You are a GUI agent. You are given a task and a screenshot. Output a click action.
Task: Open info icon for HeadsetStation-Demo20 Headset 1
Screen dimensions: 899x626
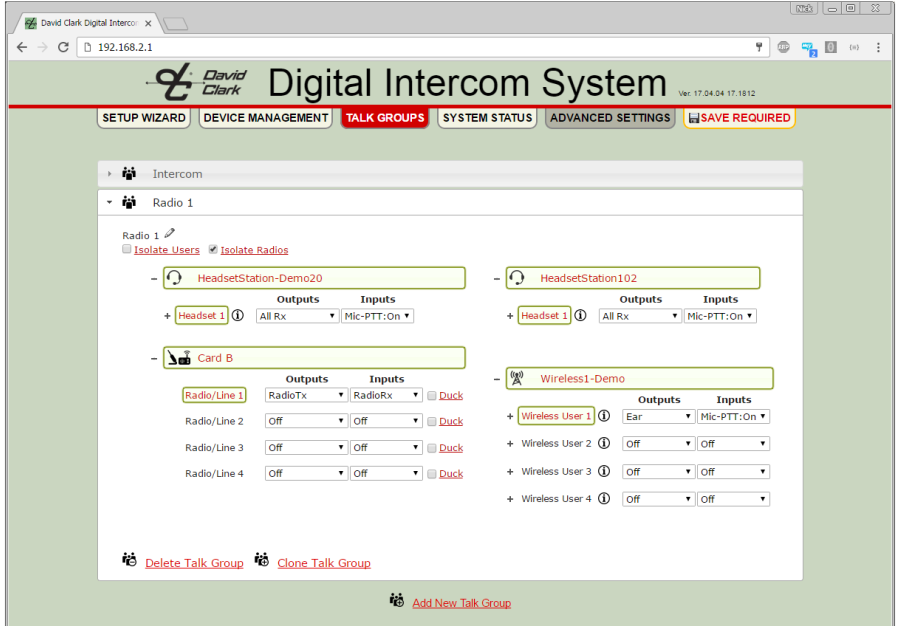coord(238,315)
